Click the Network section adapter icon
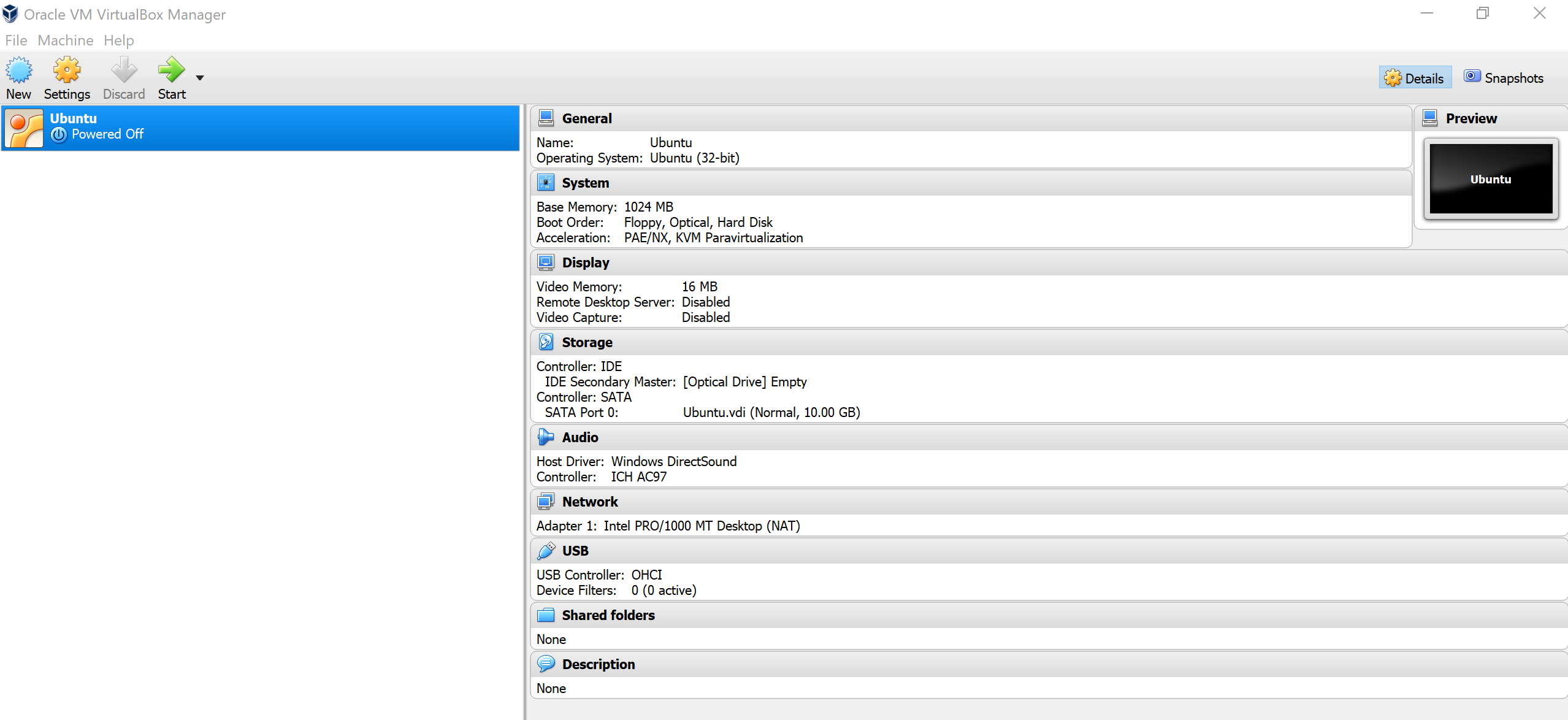The image size is (1568, 720). point(546,502)
